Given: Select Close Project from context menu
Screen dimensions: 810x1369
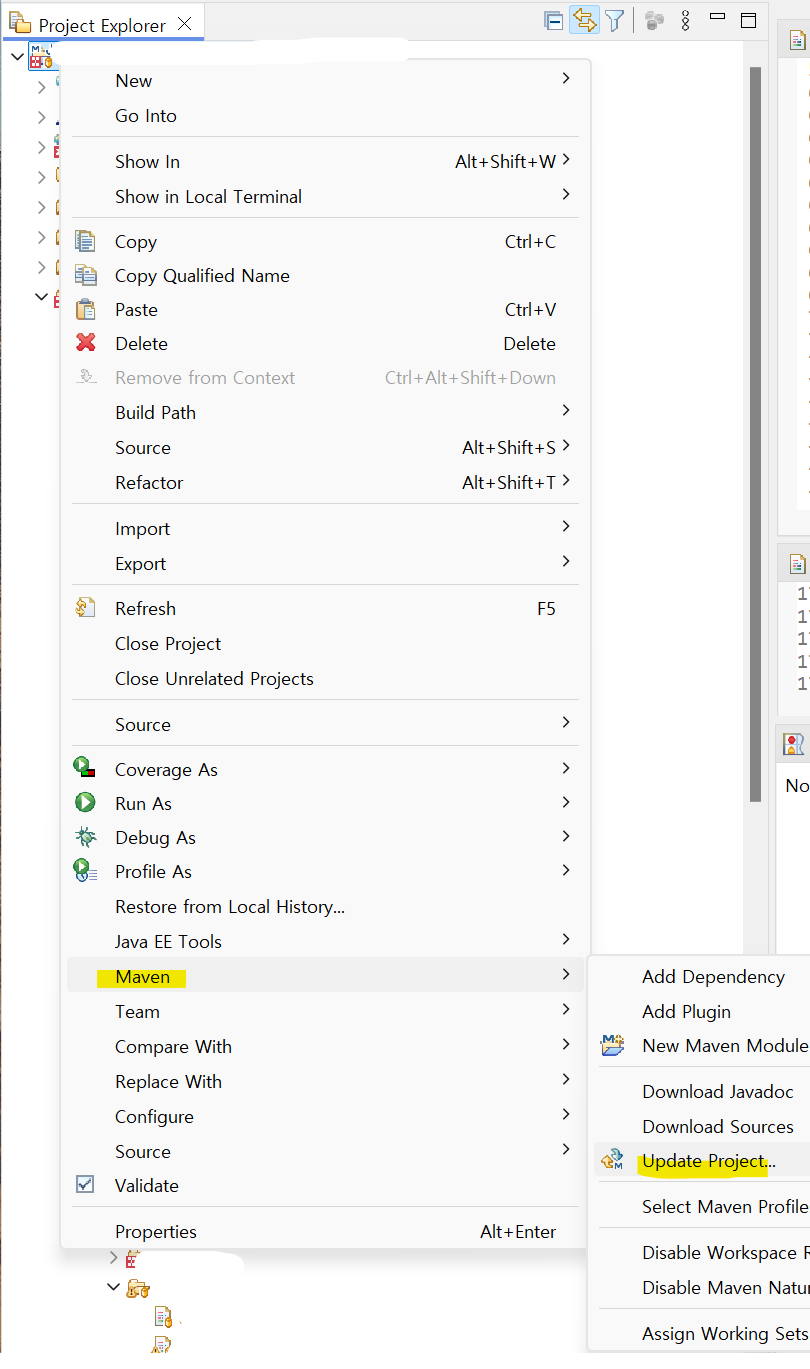Looking at the screenshot, I should (167, 644).
